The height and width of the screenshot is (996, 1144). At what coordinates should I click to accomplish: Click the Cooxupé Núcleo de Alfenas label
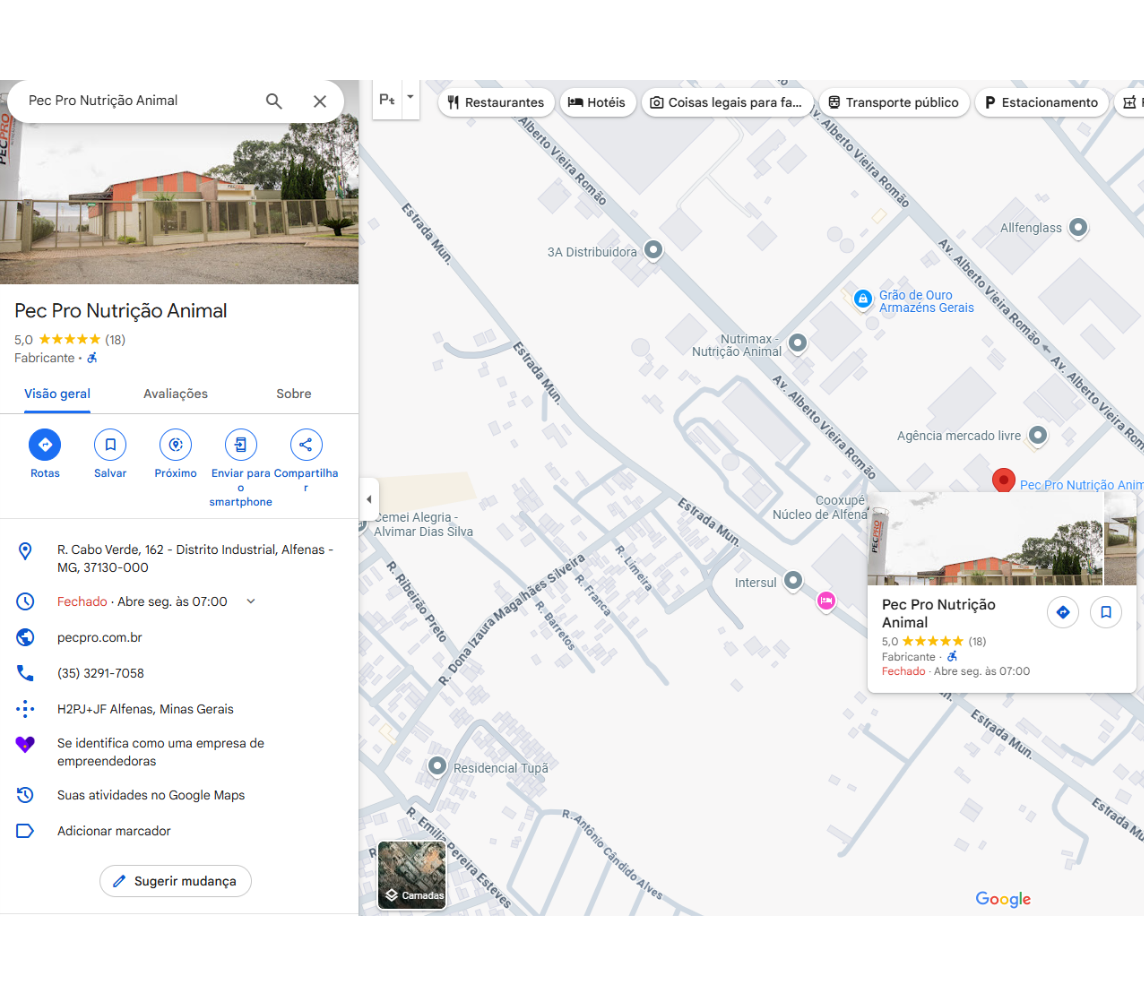click(x=820, y=507)
